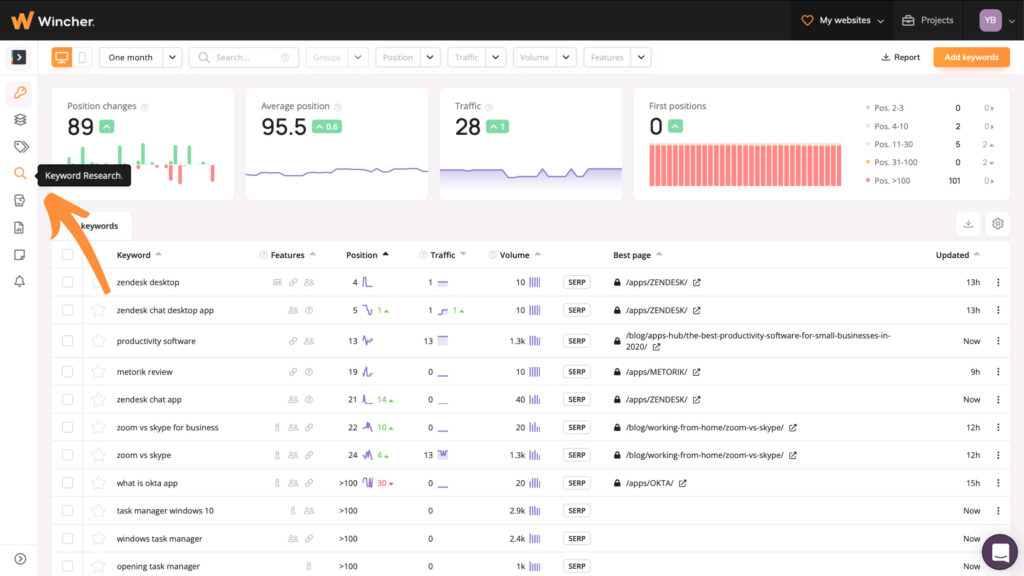The width and height of the screenshot is (1024, 576).
Task: Check the zendesk chat app row checkbox
Action: 67,400
